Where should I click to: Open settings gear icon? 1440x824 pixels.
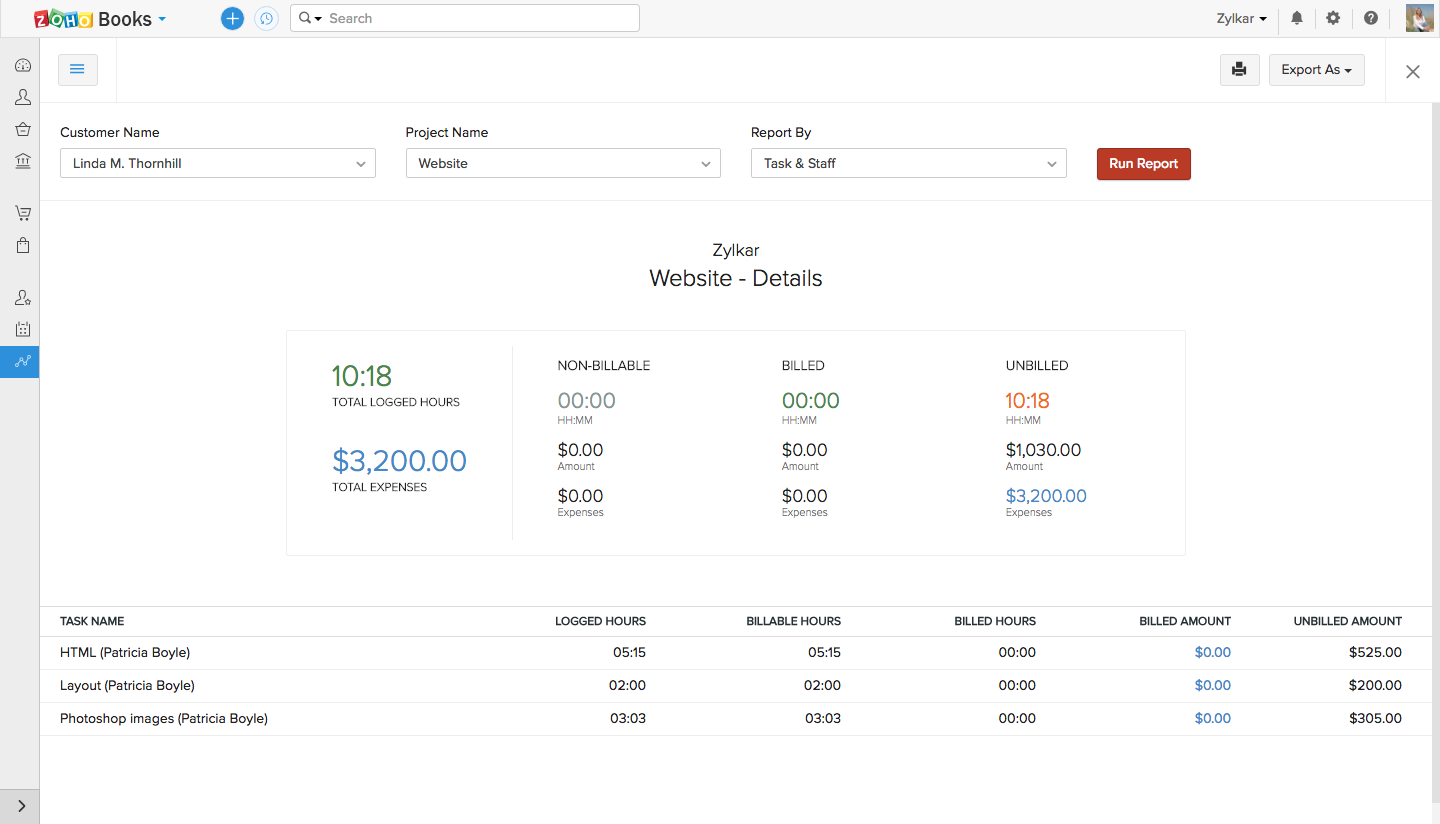(x=1333, y=18)
